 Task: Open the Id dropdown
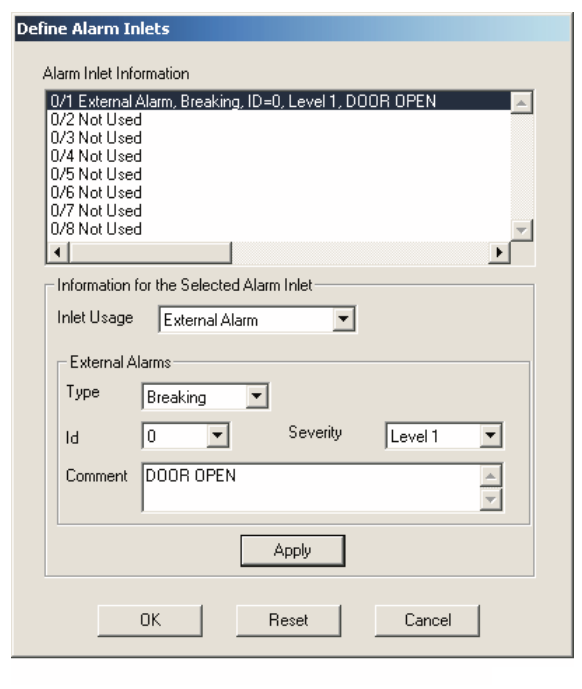(217, 435)
